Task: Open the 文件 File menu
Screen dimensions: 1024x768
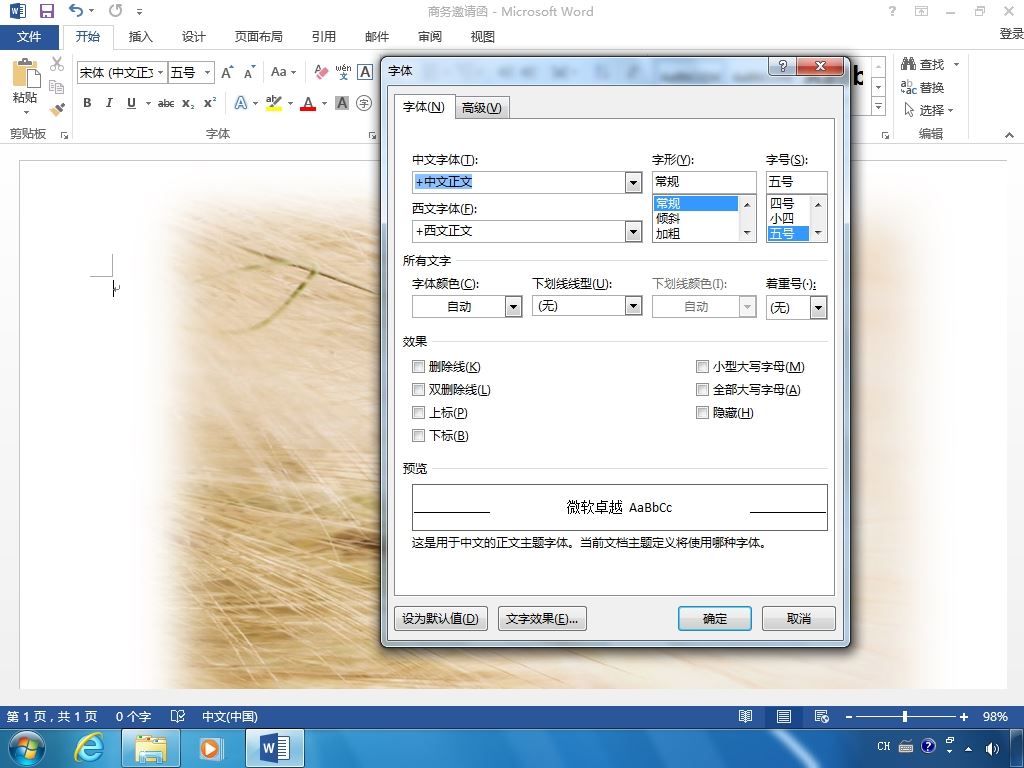Action: 29,37
